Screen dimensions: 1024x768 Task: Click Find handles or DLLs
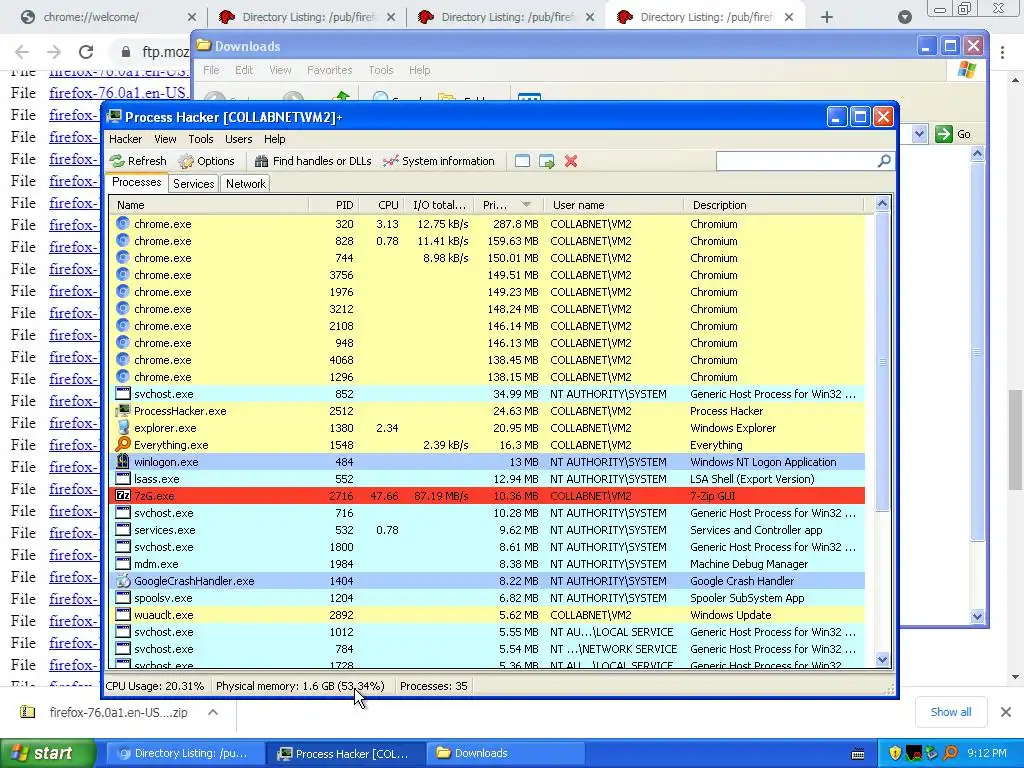tap(312, 161)
